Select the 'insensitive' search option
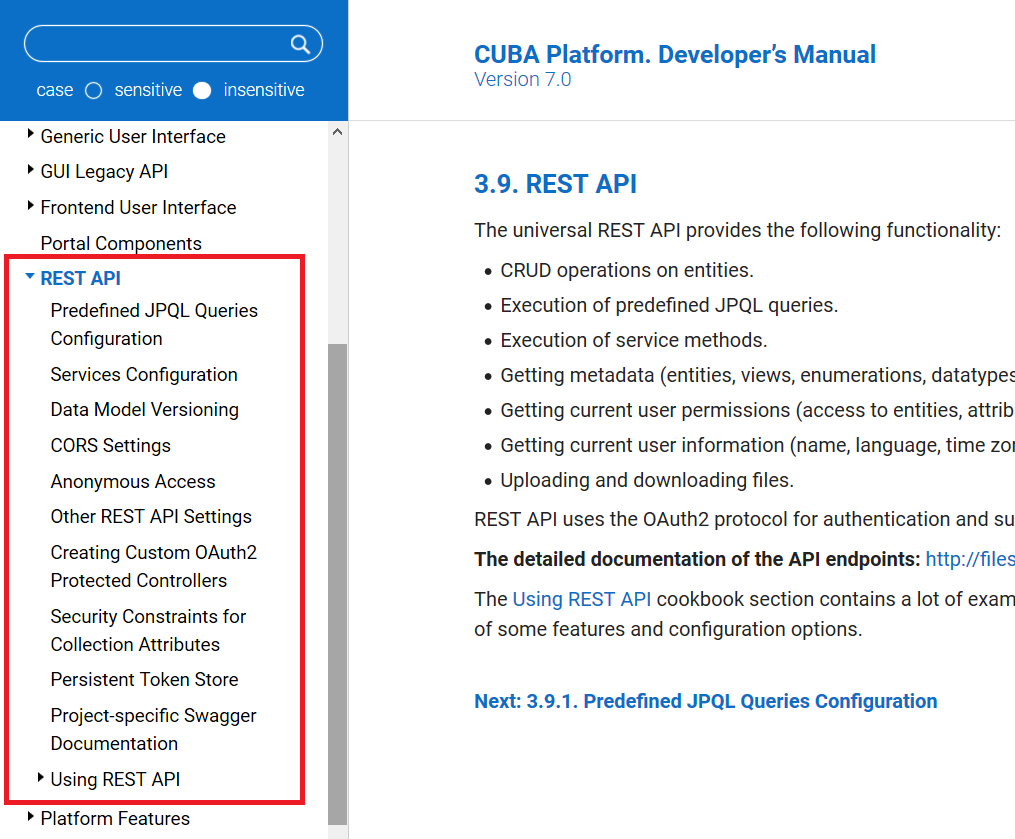 point(201,90)
